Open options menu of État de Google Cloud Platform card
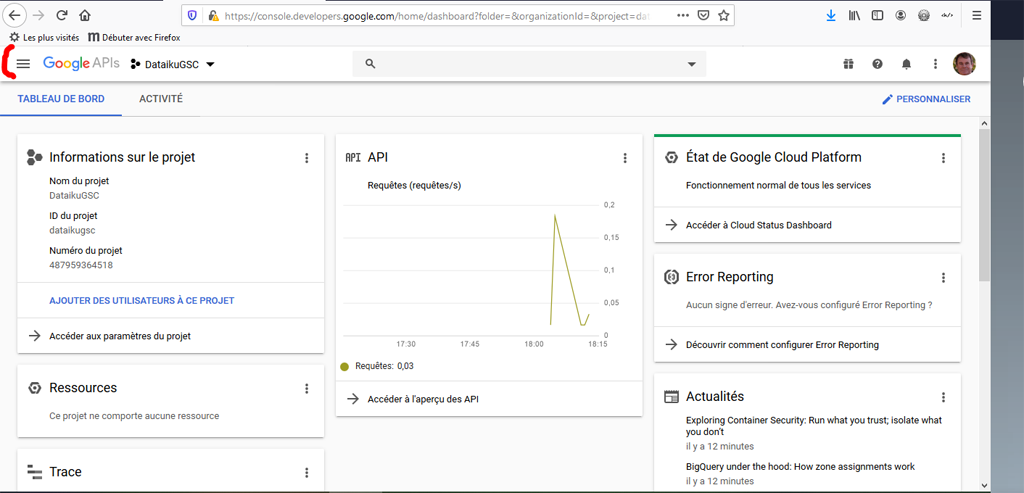 (x=942, y=157)
